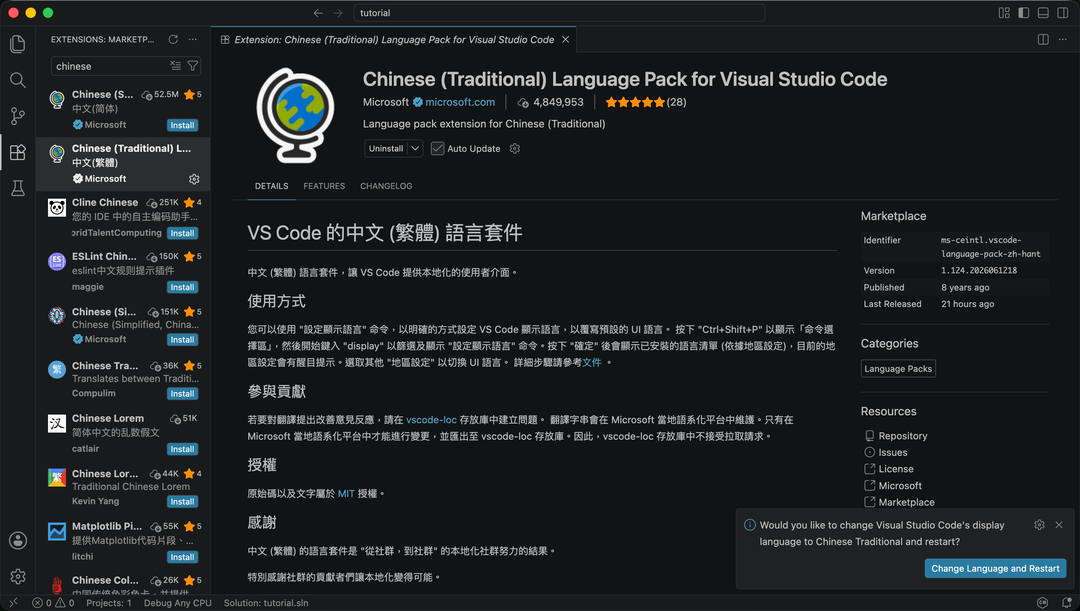The width and height of the screenshot is (1080, 611).
Task: Open extension settings gear next to Auto Update
Action: (x=515, y=149)
